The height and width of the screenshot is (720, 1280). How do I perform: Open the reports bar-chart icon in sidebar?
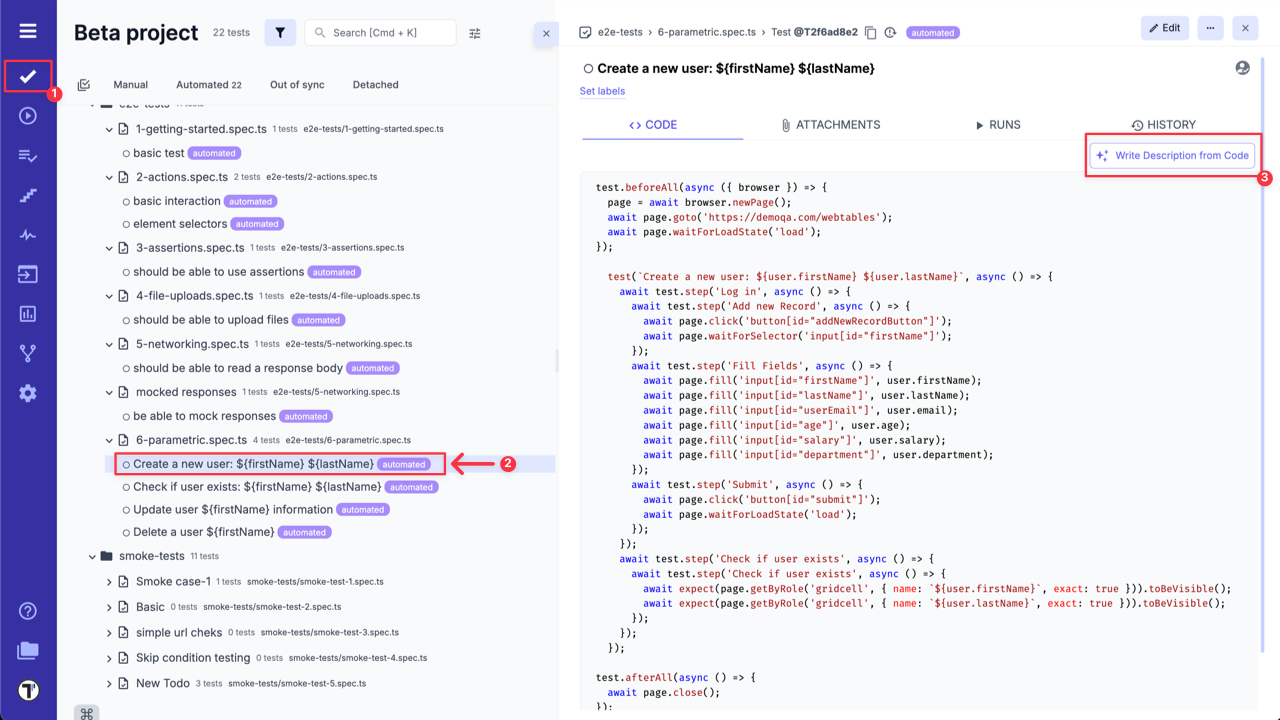click(27, 312)
